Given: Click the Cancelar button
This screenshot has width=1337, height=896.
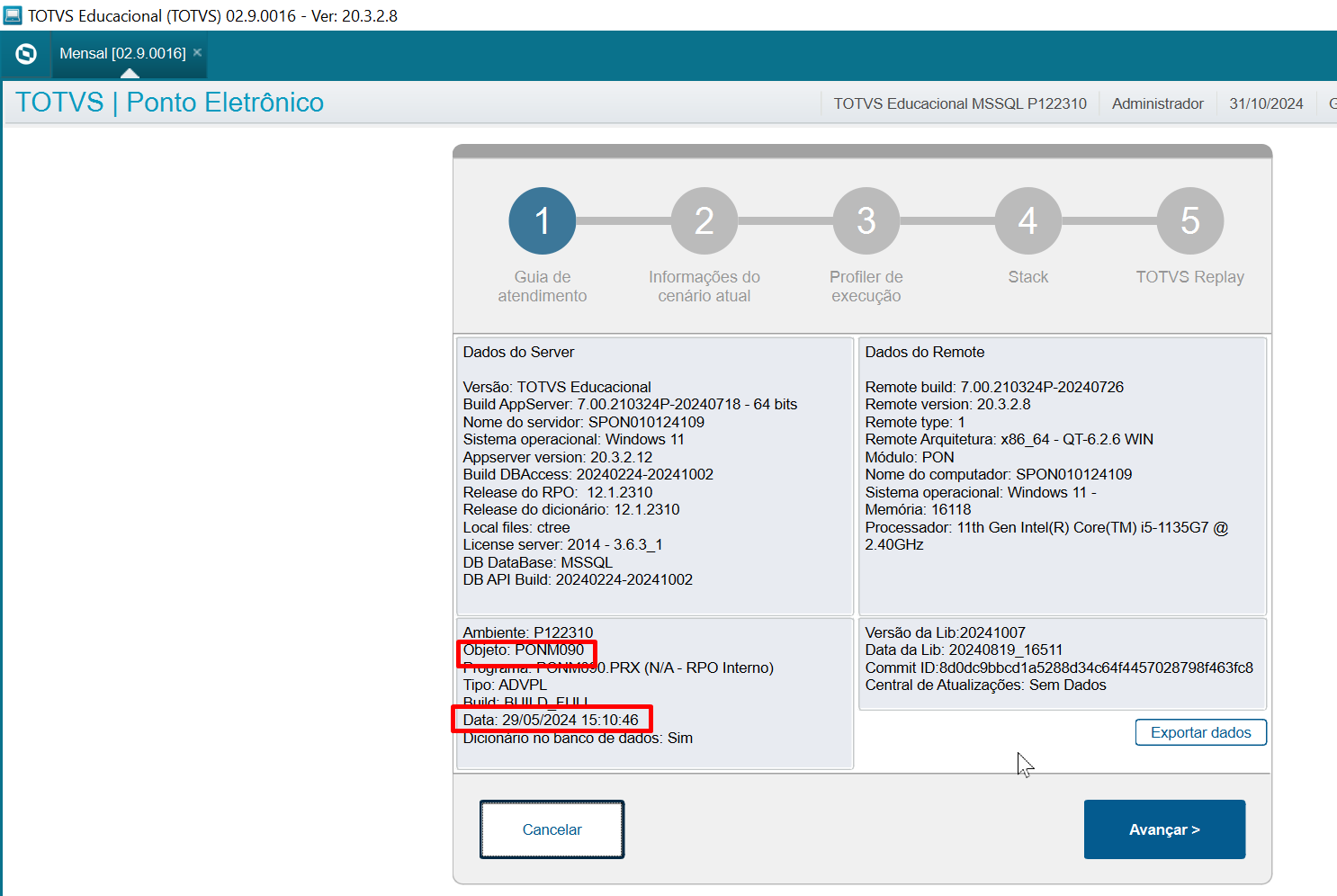Looking at the screenshot, I should [x=552, y=829].
